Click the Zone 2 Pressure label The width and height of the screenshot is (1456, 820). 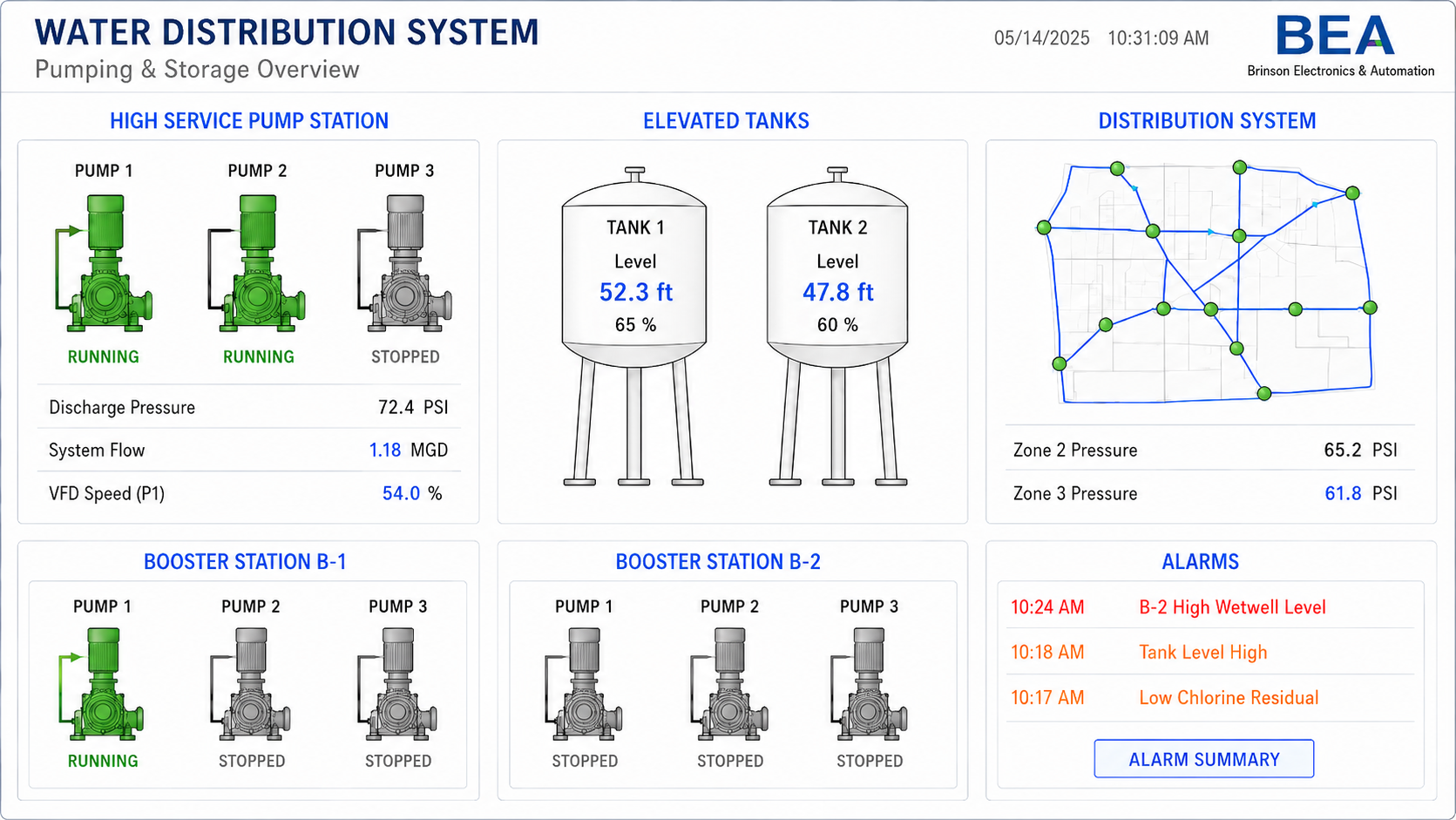tap(1075, 451)
